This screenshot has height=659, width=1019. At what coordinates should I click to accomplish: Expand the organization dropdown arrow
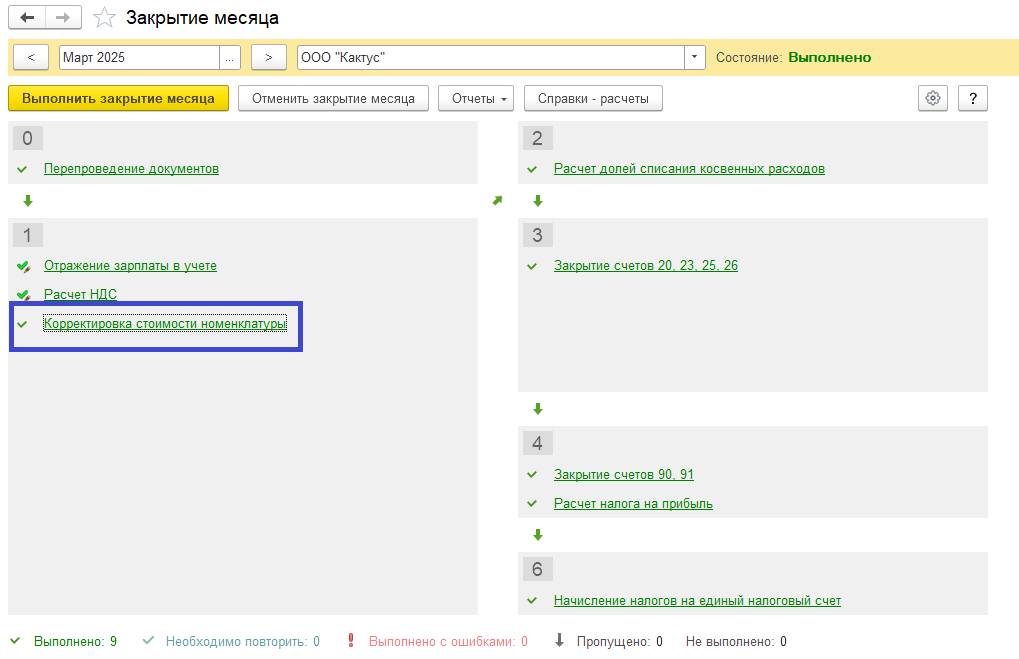pyautogui.click(x=695, y=57)
